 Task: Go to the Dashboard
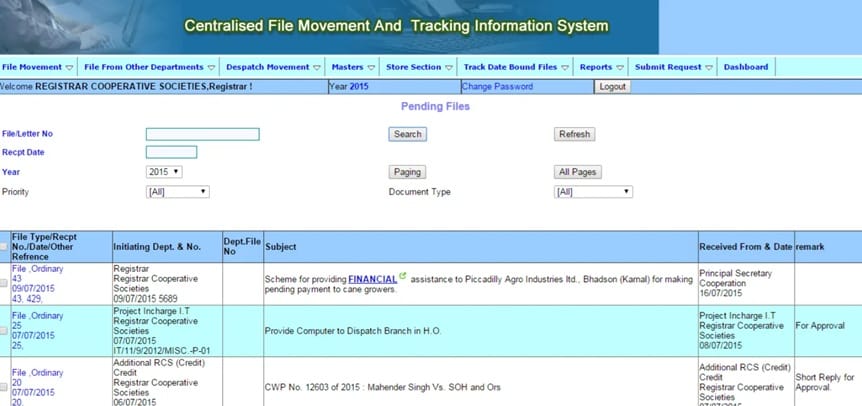tap(746, 67)
